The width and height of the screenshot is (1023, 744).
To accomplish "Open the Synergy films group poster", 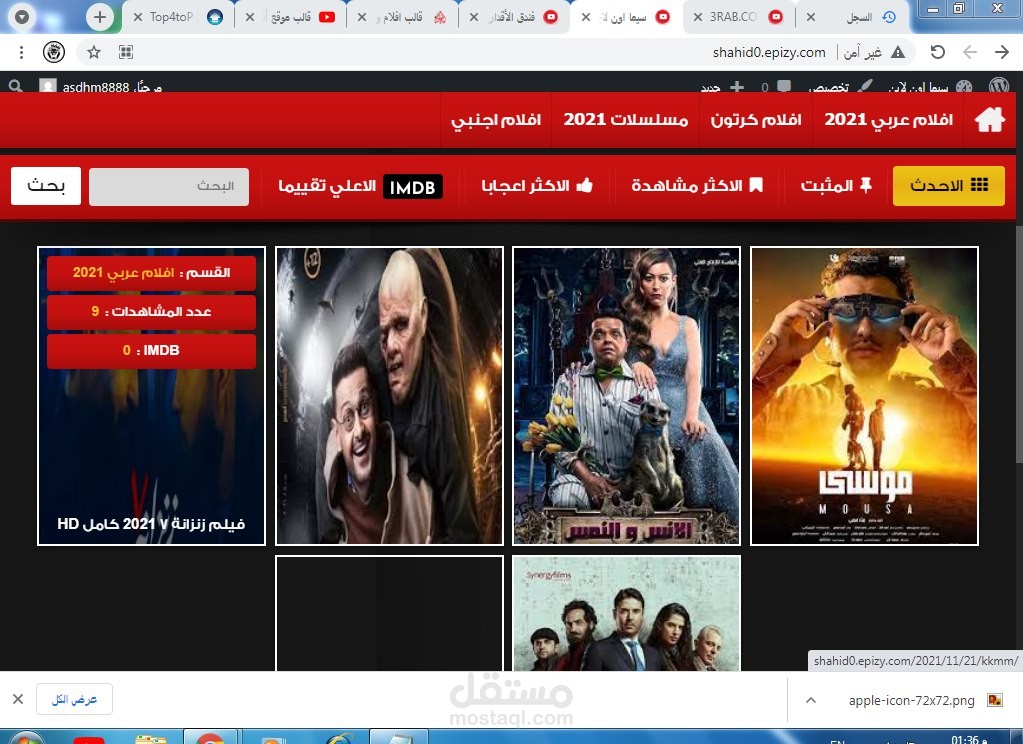I will 626,613.
